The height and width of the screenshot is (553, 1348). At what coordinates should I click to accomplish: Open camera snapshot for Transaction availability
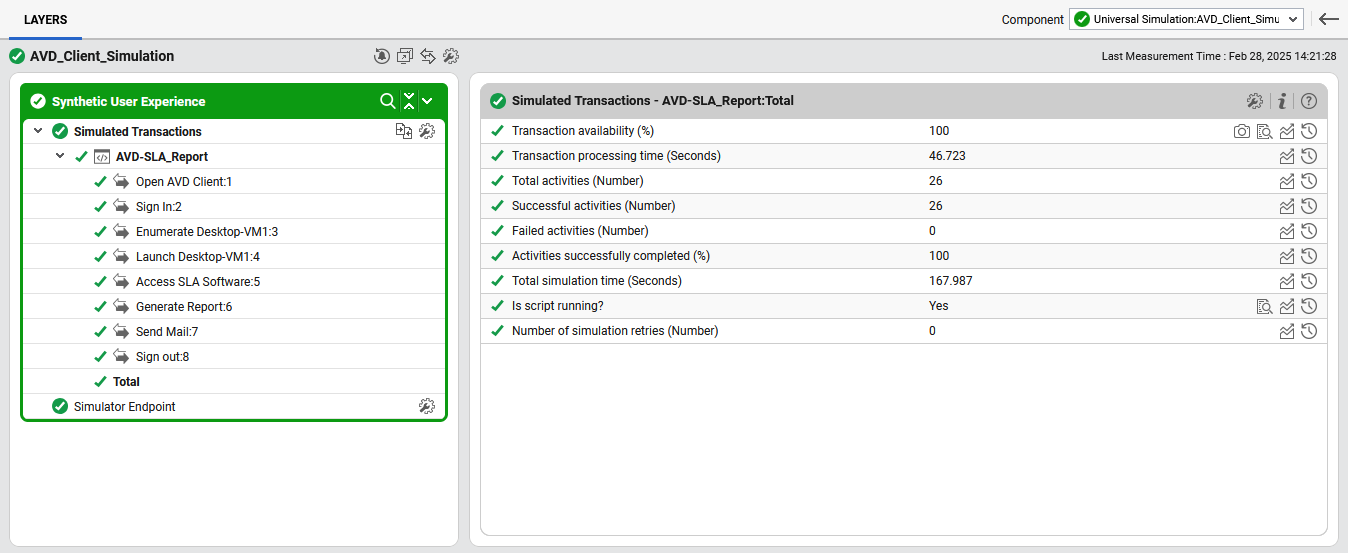click(1241, 131)
